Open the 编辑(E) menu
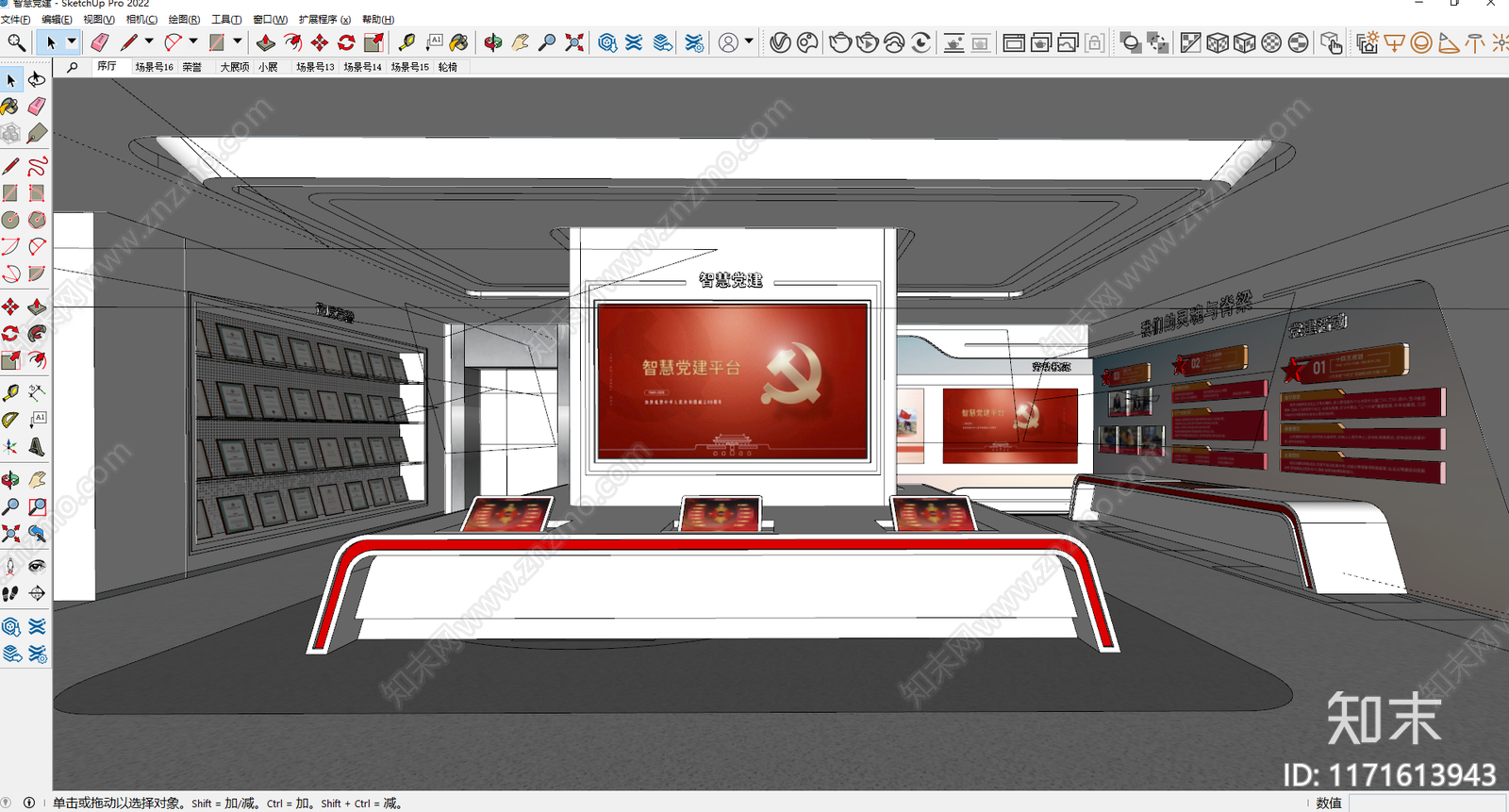 (x=57, y=19)
